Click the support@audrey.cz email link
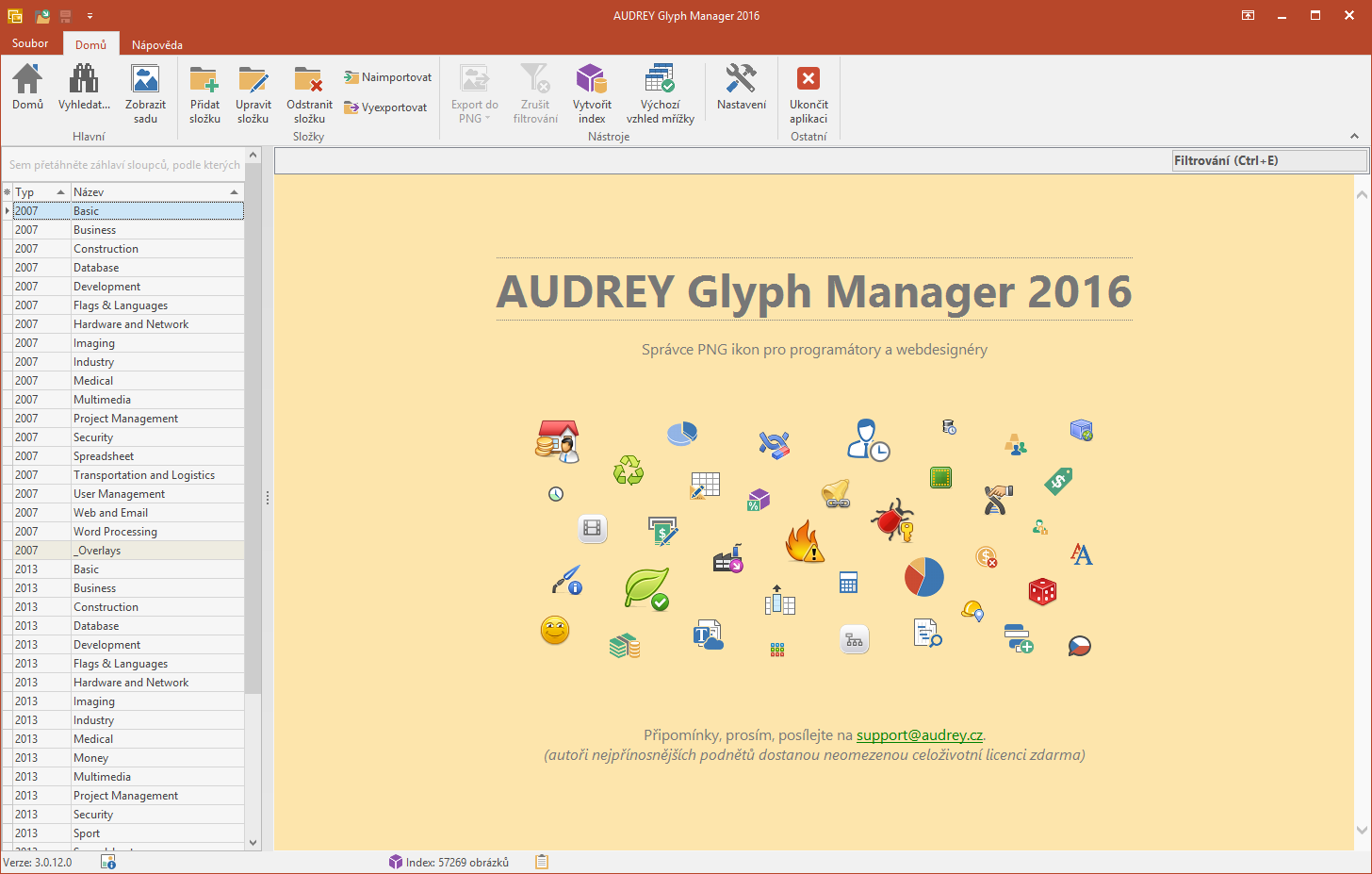Screen dimensions: 1372x874 pyautogui.click(x=919, y=735)
